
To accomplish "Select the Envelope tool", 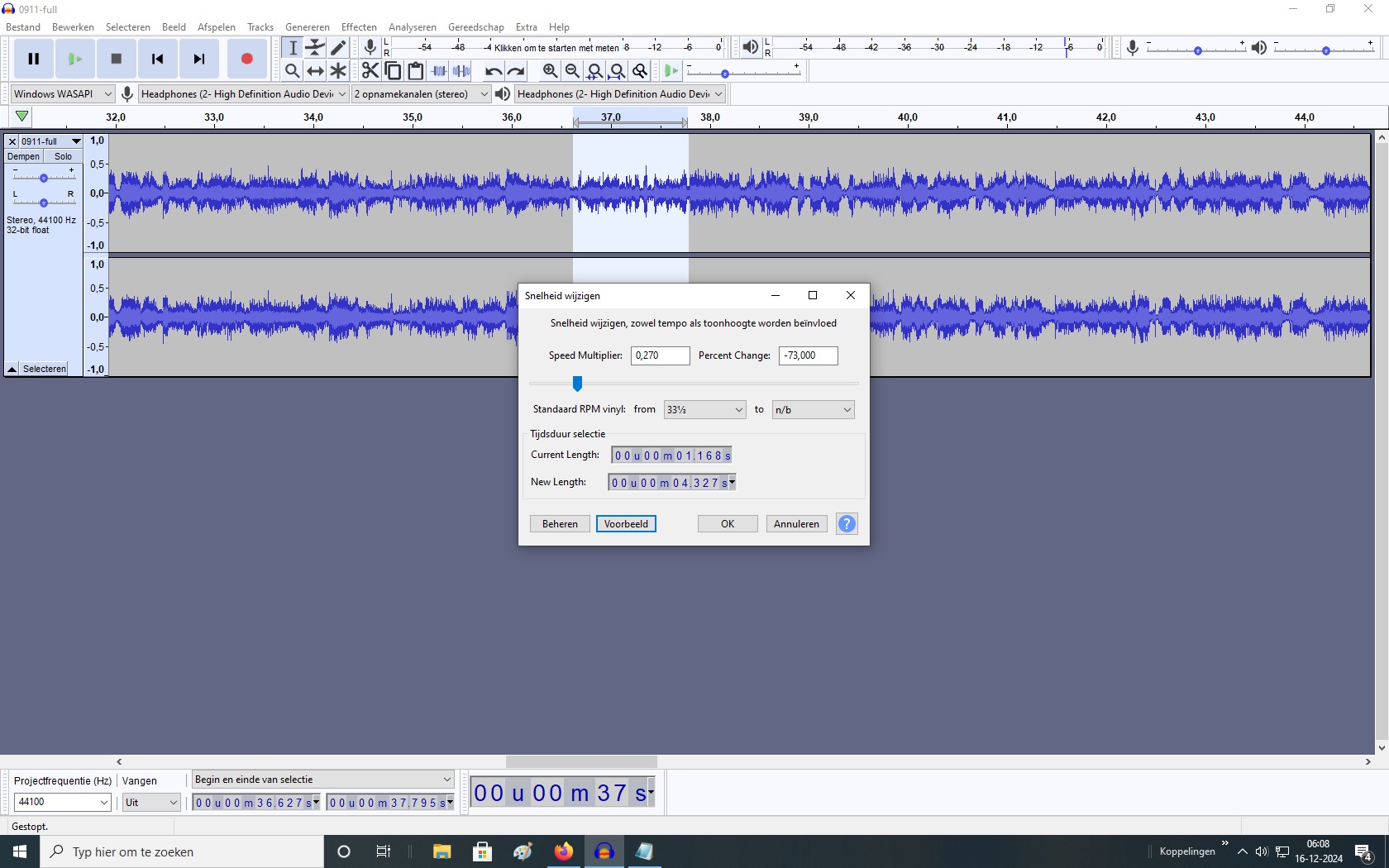I will point(315,47).
